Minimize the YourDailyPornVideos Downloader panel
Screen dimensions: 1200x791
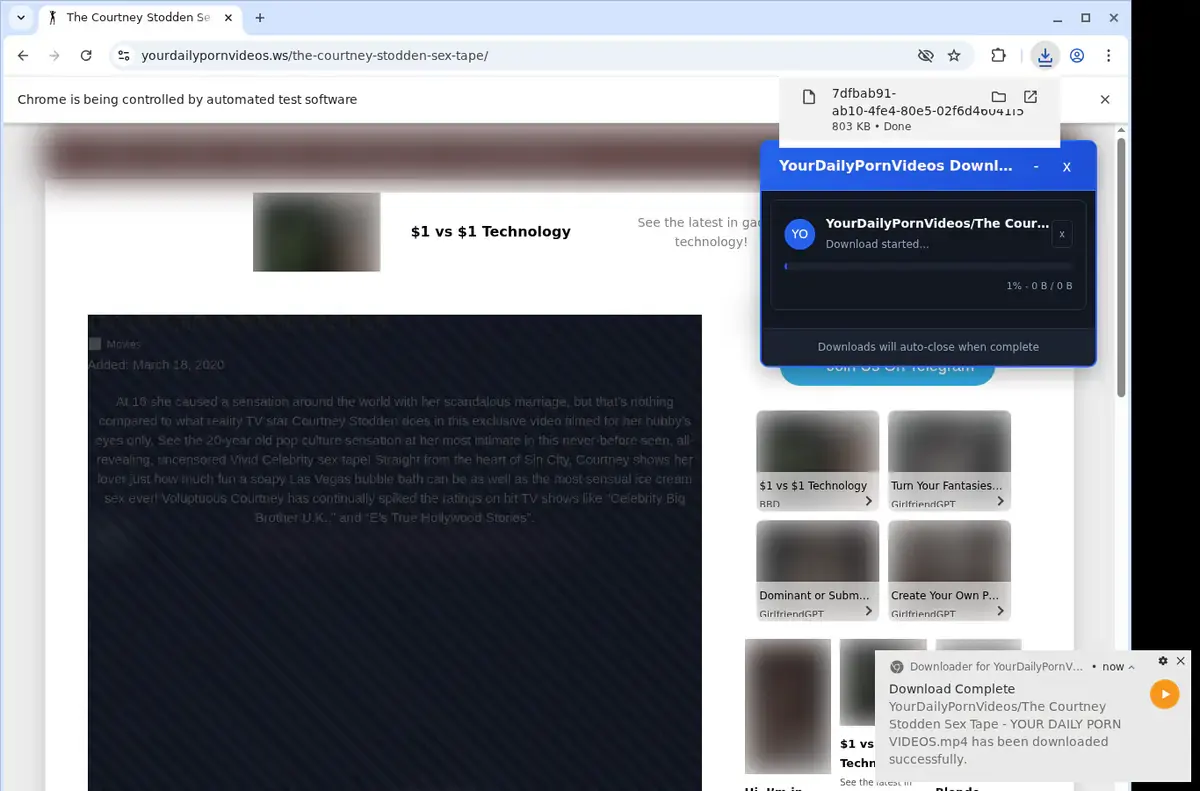coord(1036,166)
